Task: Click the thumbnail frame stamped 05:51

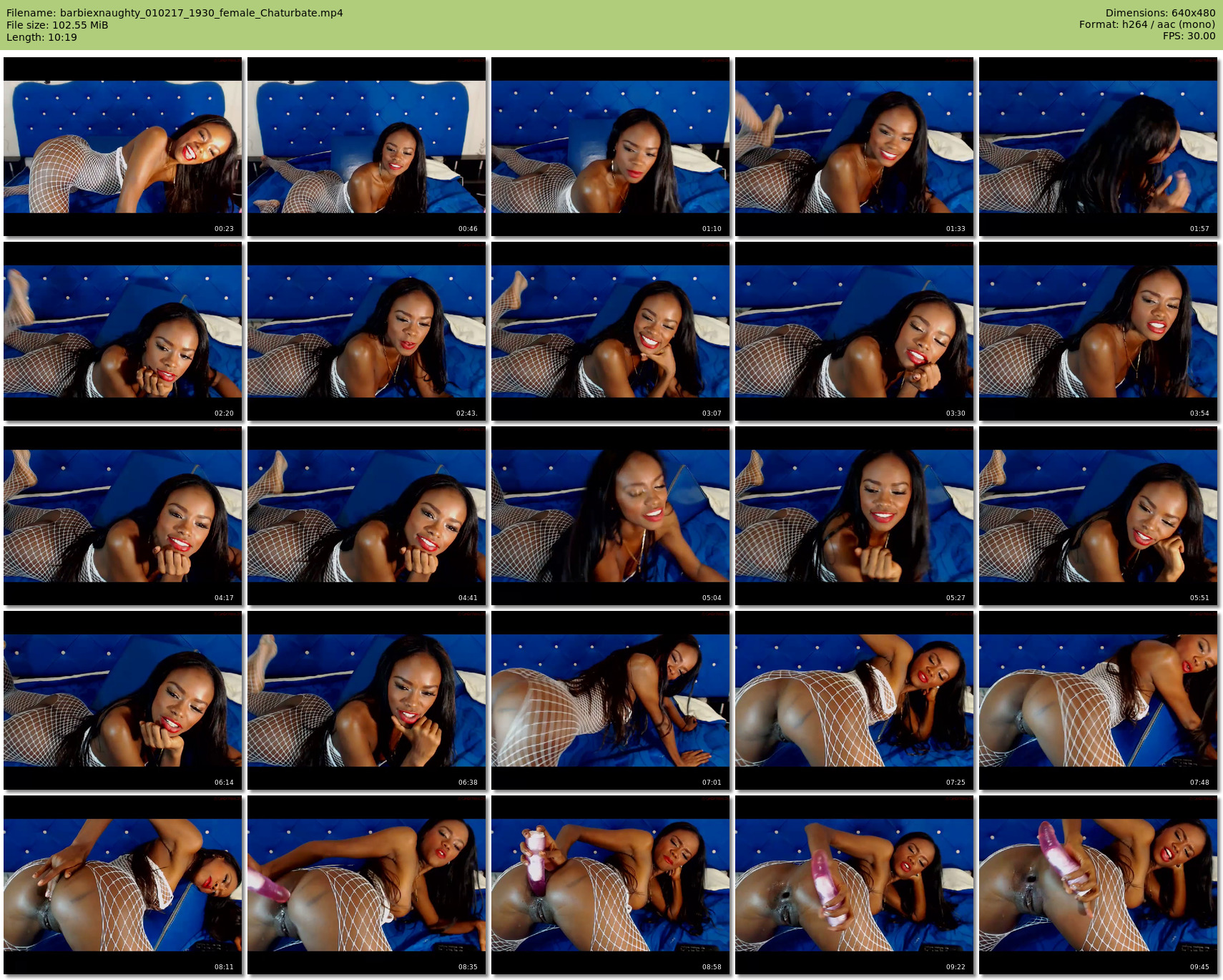Action: [x=1099, y=516]
